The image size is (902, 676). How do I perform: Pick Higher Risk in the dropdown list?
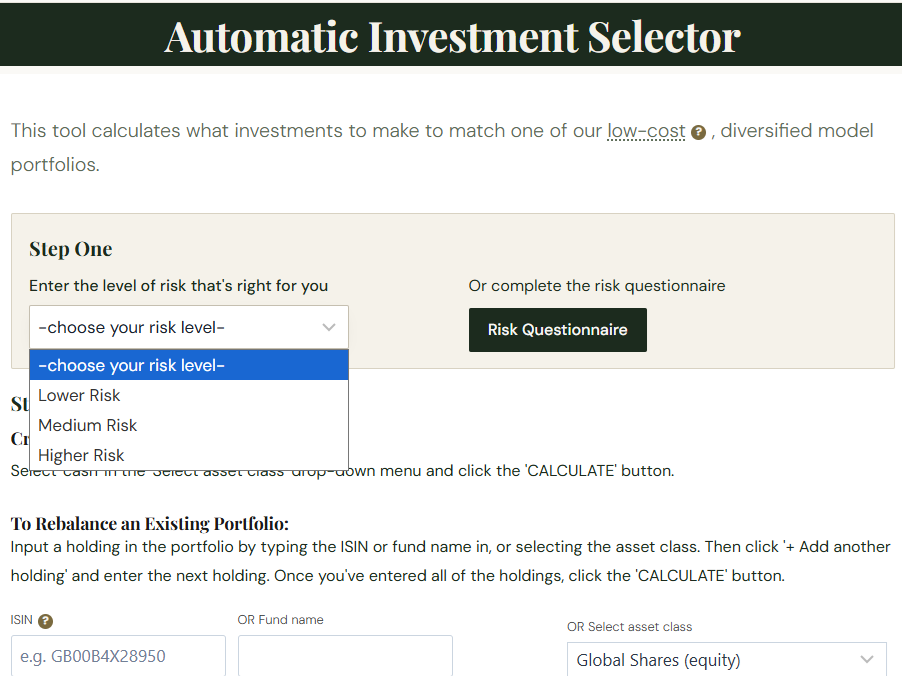pyautogui.click(x=189, y=455)
